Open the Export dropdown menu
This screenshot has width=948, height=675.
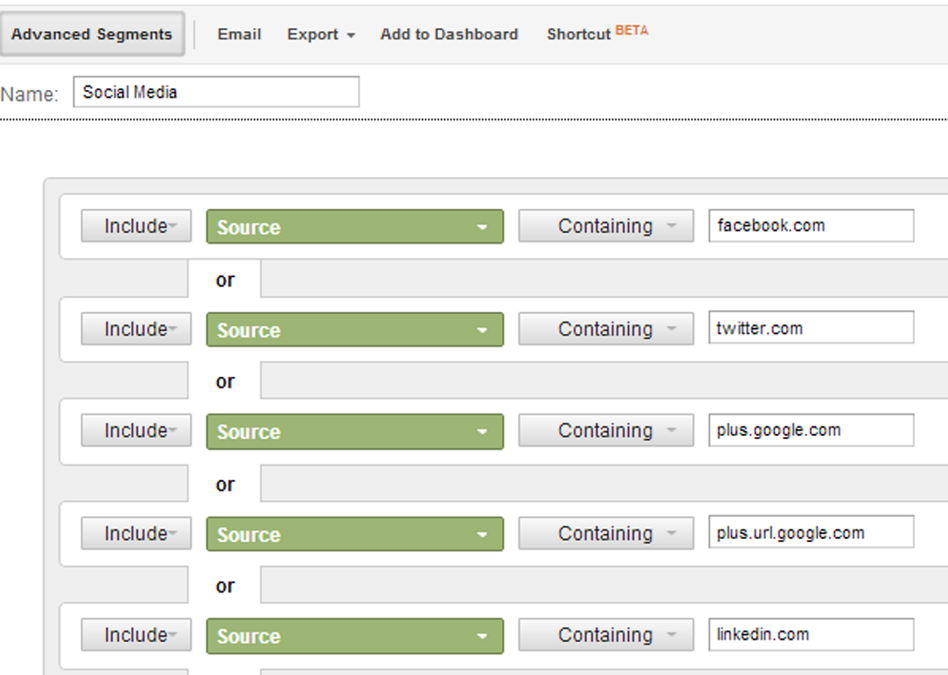pos(321,34)
